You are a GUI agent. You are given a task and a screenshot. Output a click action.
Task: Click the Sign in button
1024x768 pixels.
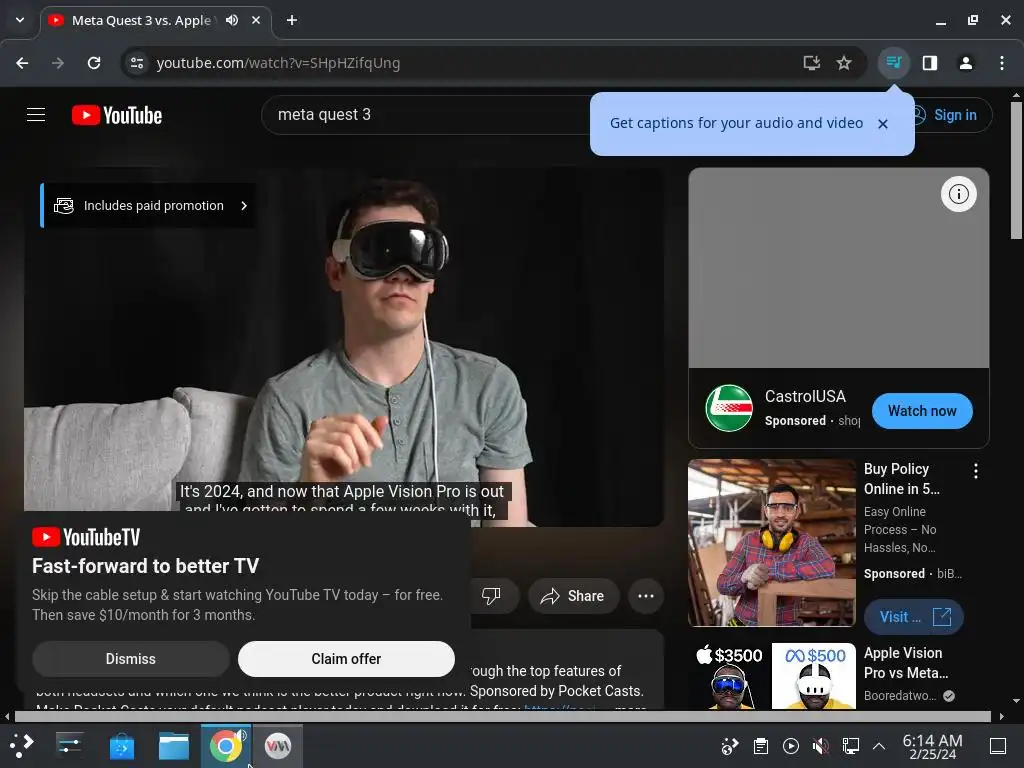coord(955,115)
